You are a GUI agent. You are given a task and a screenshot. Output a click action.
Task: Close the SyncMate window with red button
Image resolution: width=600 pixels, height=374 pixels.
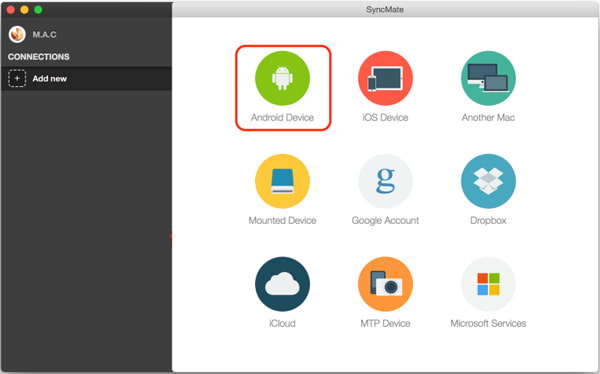click(11, 10)
